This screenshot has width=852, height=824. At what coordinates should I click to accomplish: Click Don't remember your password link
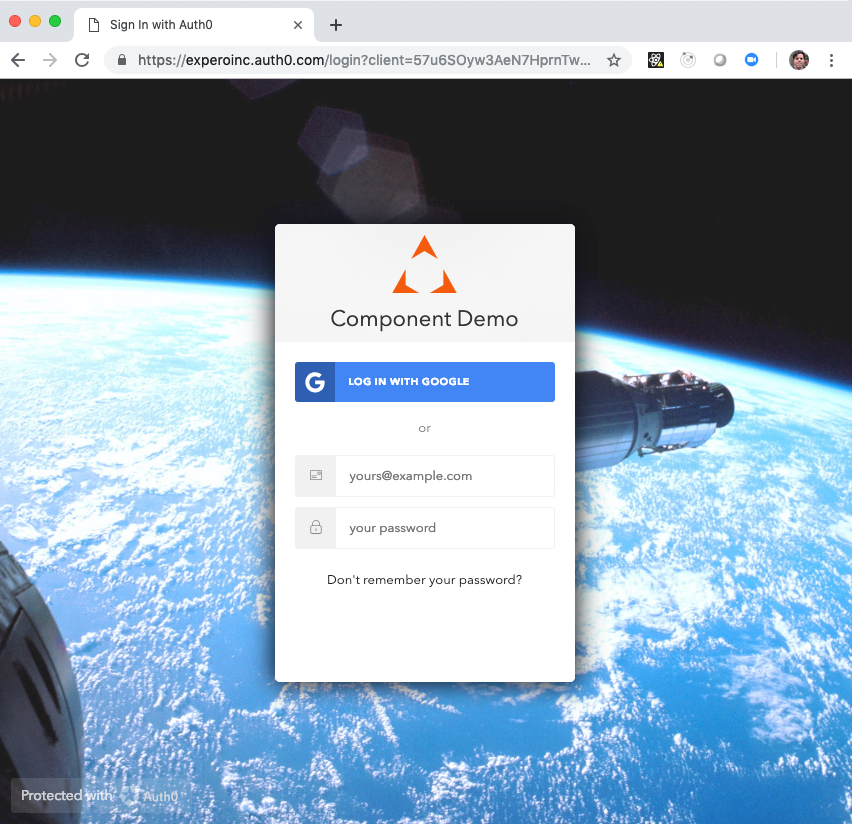[424, 580]
